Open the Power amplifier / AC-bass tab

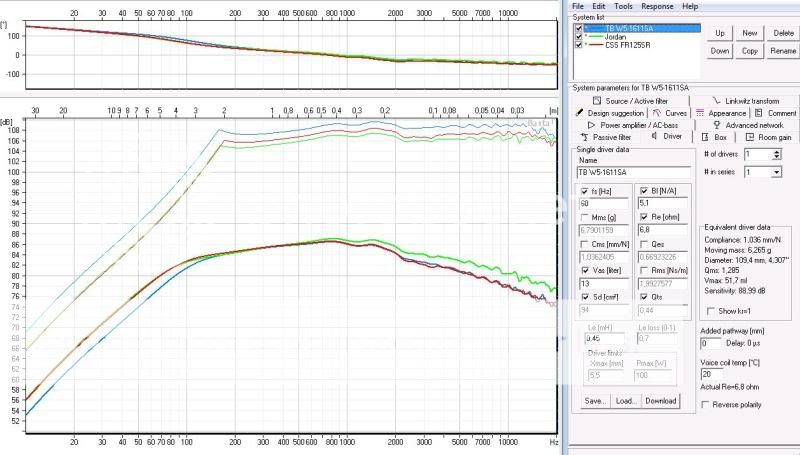point(637,125)
